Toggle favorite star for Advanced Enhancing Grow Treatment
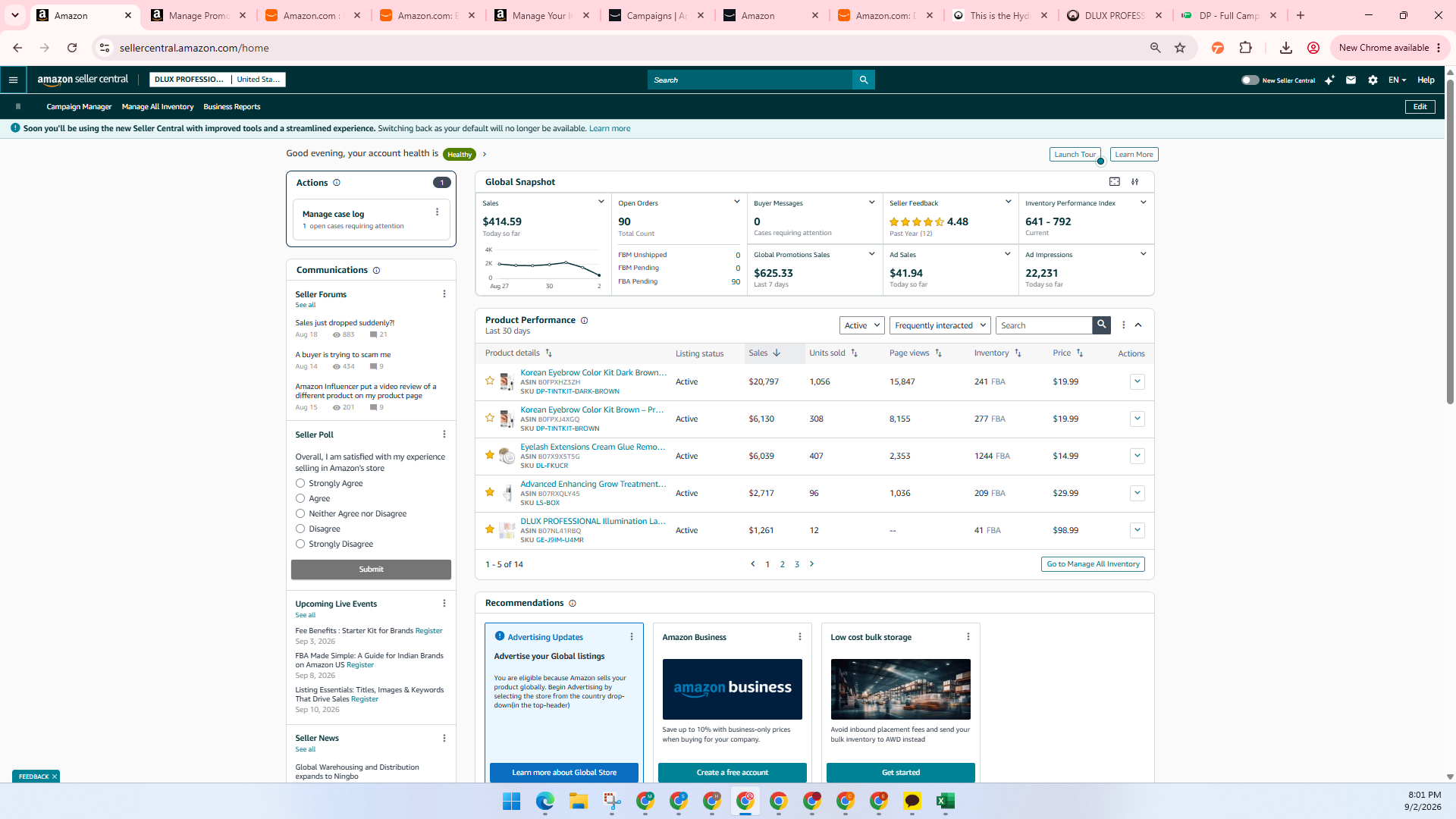 [490, 492]
